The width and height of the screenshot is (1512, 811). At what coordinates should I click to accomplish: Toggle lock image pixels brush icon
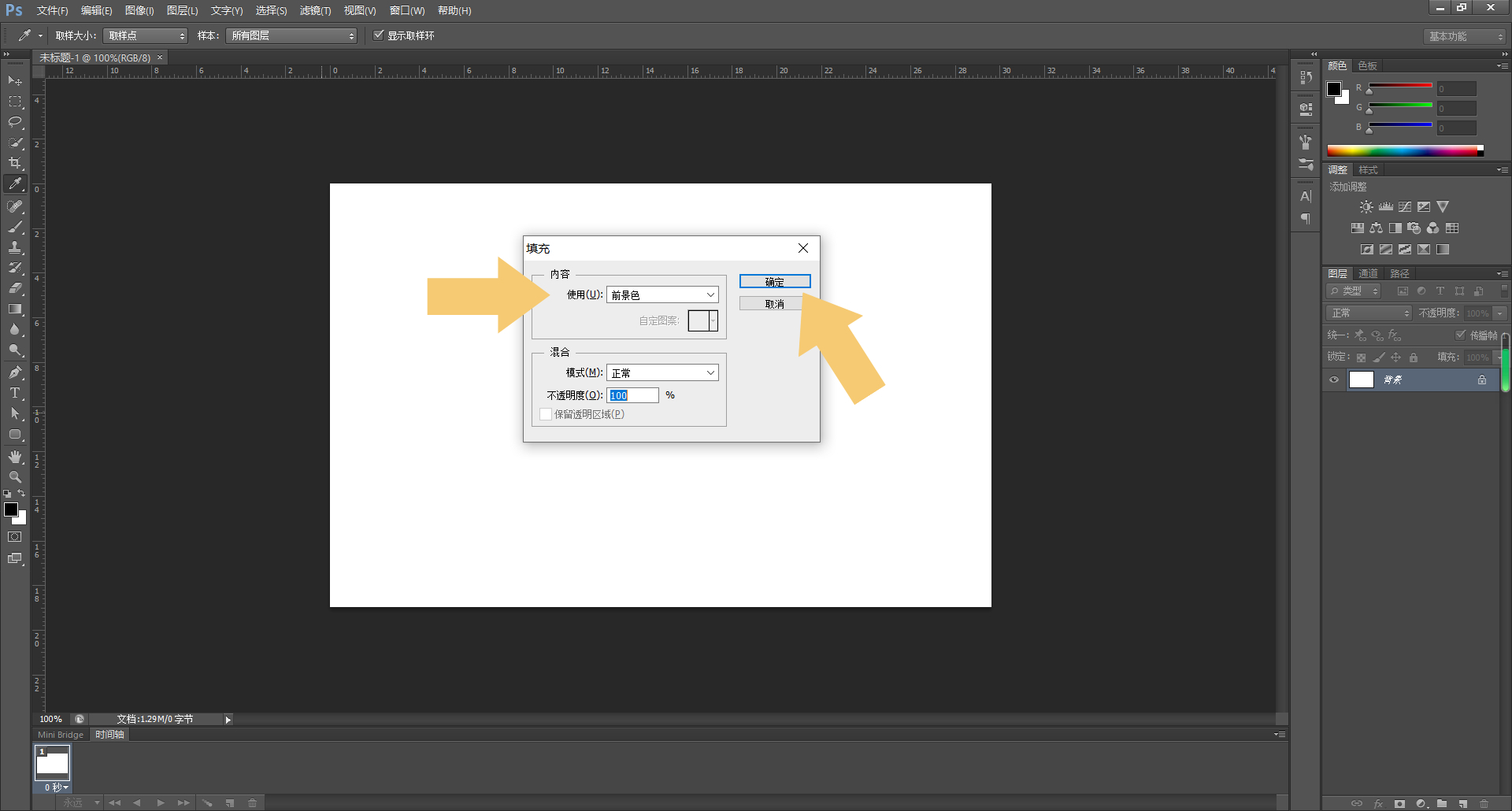1379,357
